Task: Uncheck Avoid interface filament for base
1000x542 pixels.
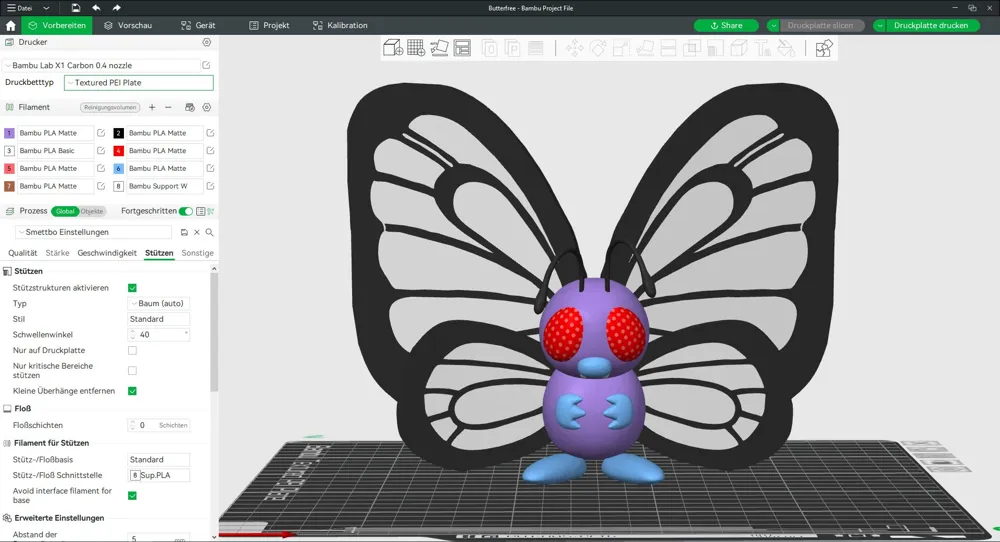Action: [132, 495]
